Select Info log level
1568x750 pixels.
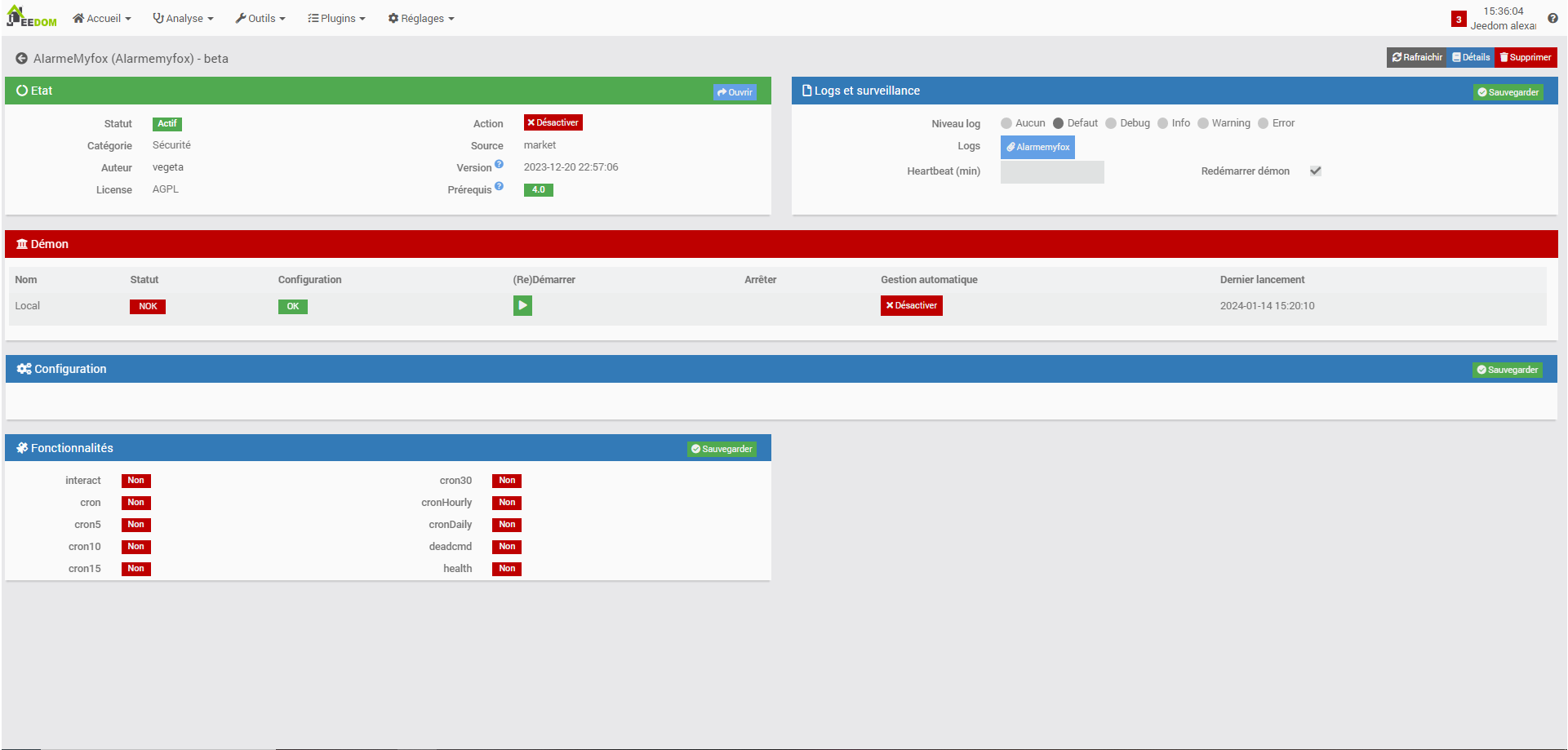[x=1163, y=123]
